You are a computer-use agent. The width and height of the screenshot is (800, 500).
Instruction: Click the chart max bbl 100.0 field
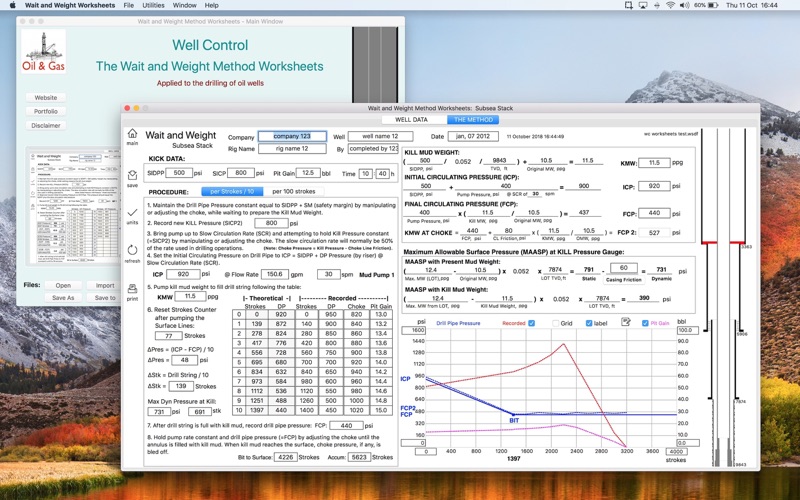pyautogui.click(x=688, y=330)
